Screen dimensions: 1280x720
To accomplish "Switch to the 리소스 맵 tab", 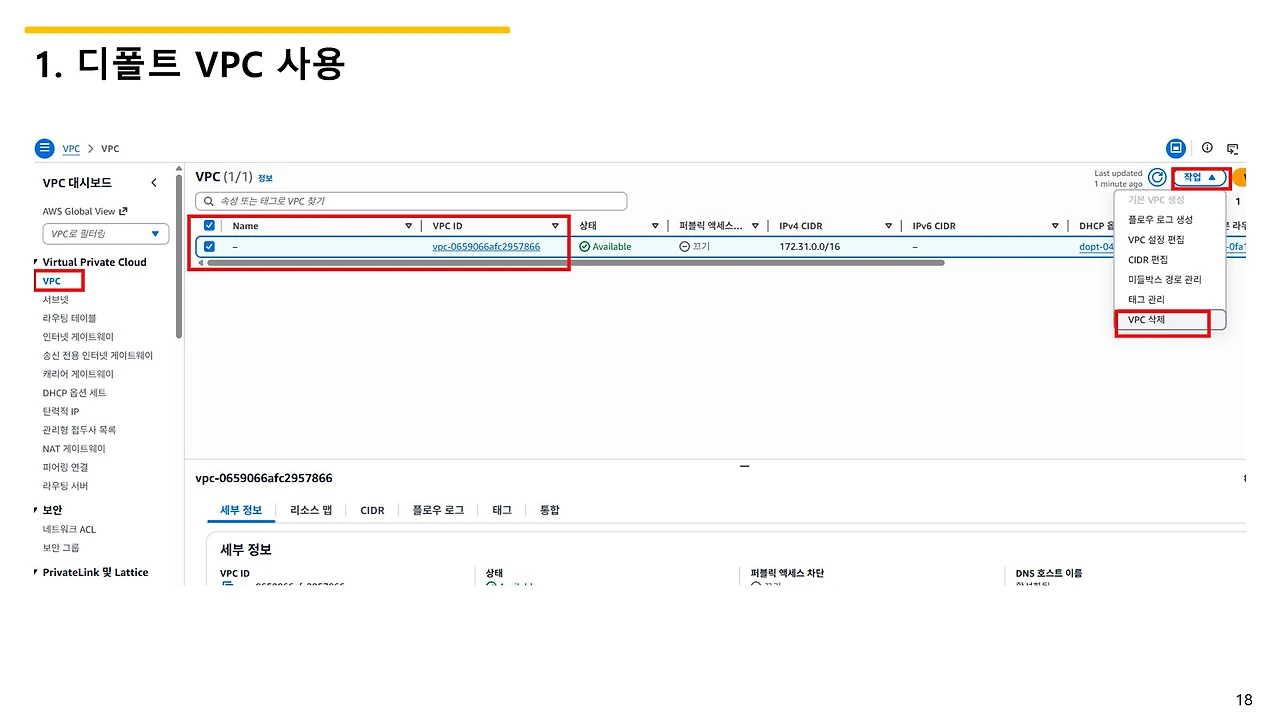I will point(310,510).
